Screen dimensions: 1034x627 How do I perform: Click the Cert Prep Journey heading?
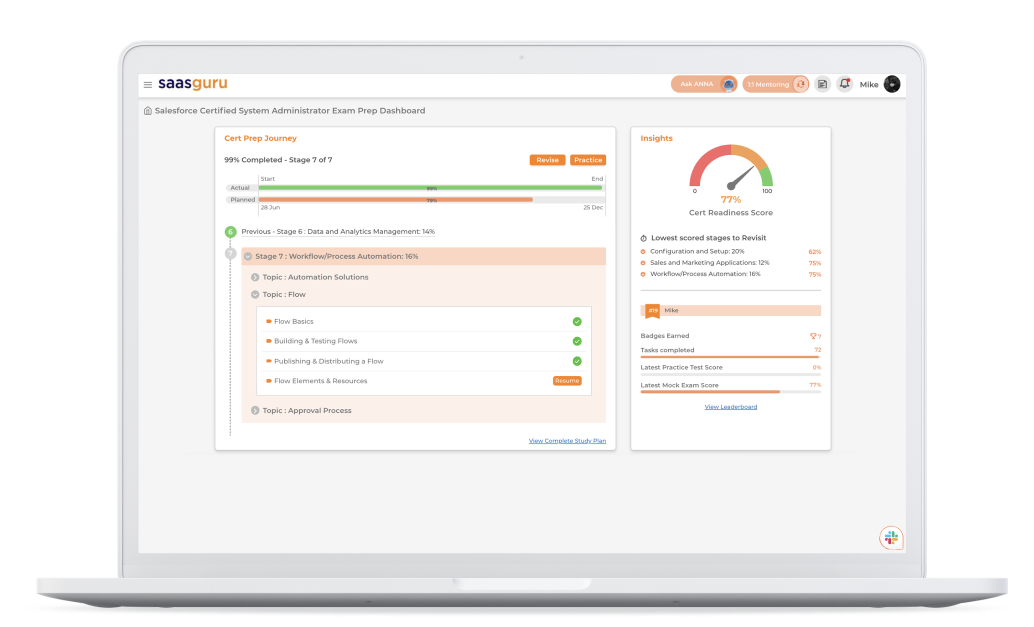[260, 138]
